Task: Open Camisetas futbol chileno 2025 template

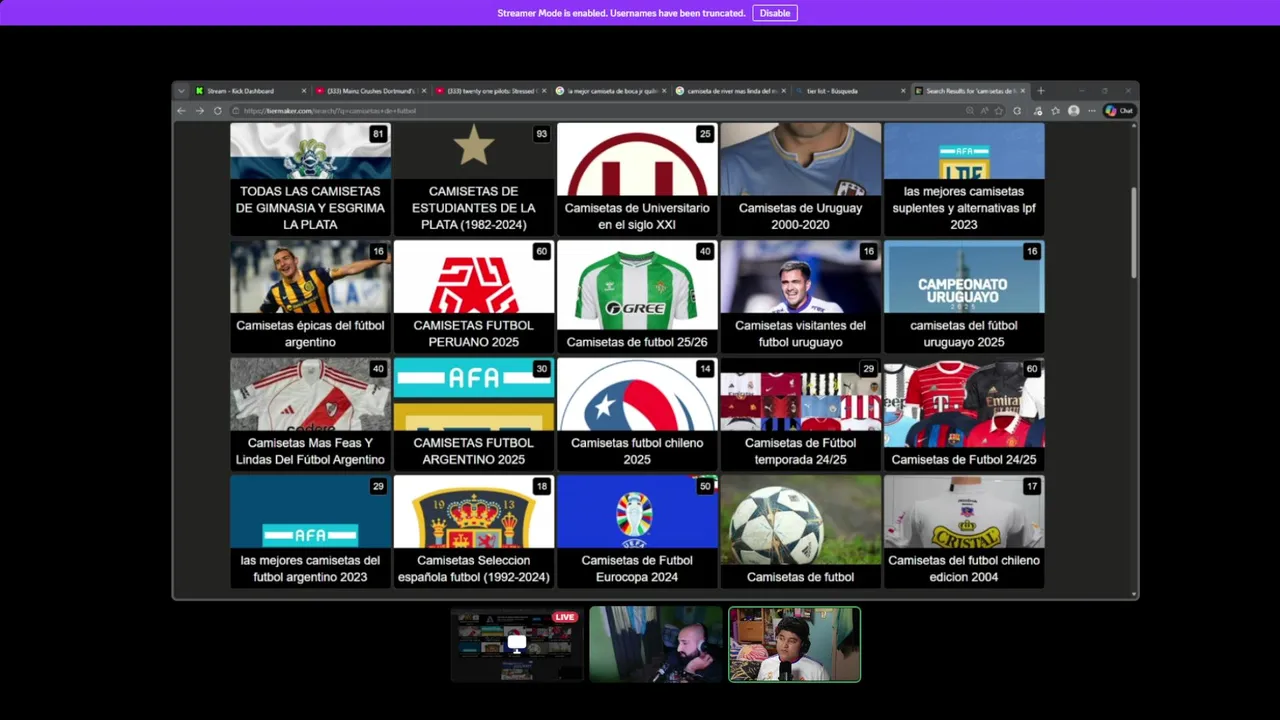Action: tap(637, 414)
